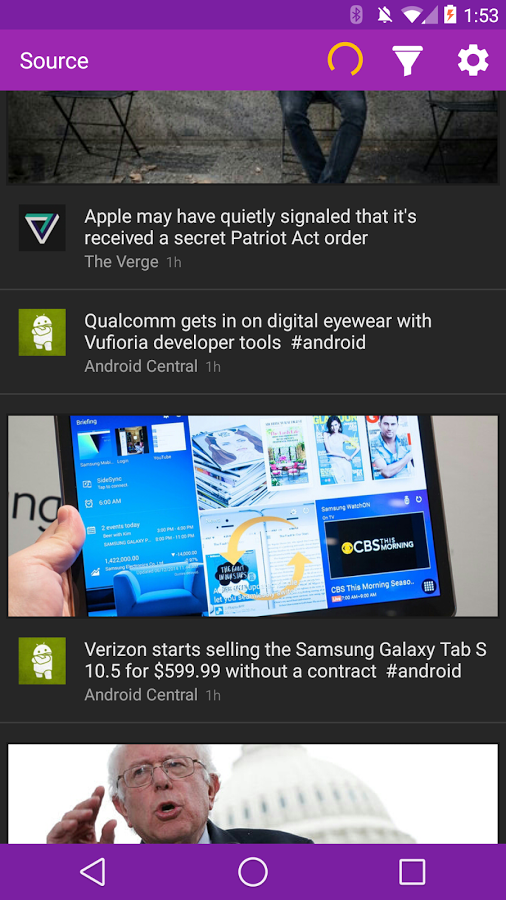
Task: Tap Android Central logo beside Verizon article
Action: coord(42,661)
